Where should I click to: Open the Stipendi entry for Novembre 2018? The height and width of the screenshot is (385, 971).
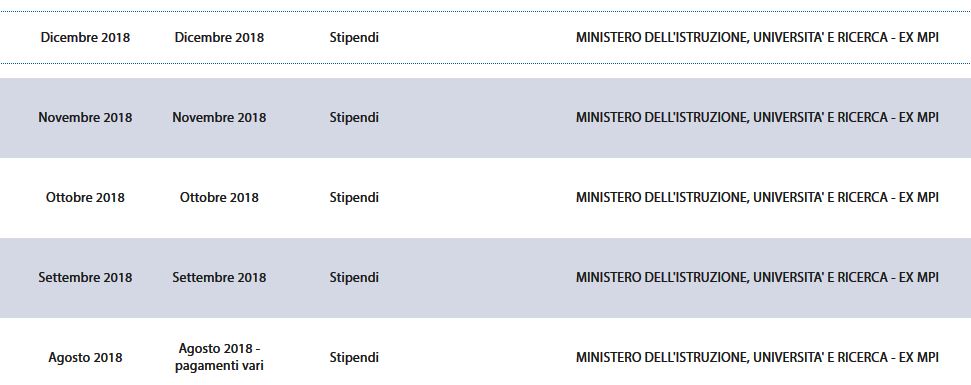[x=354, y=118]
